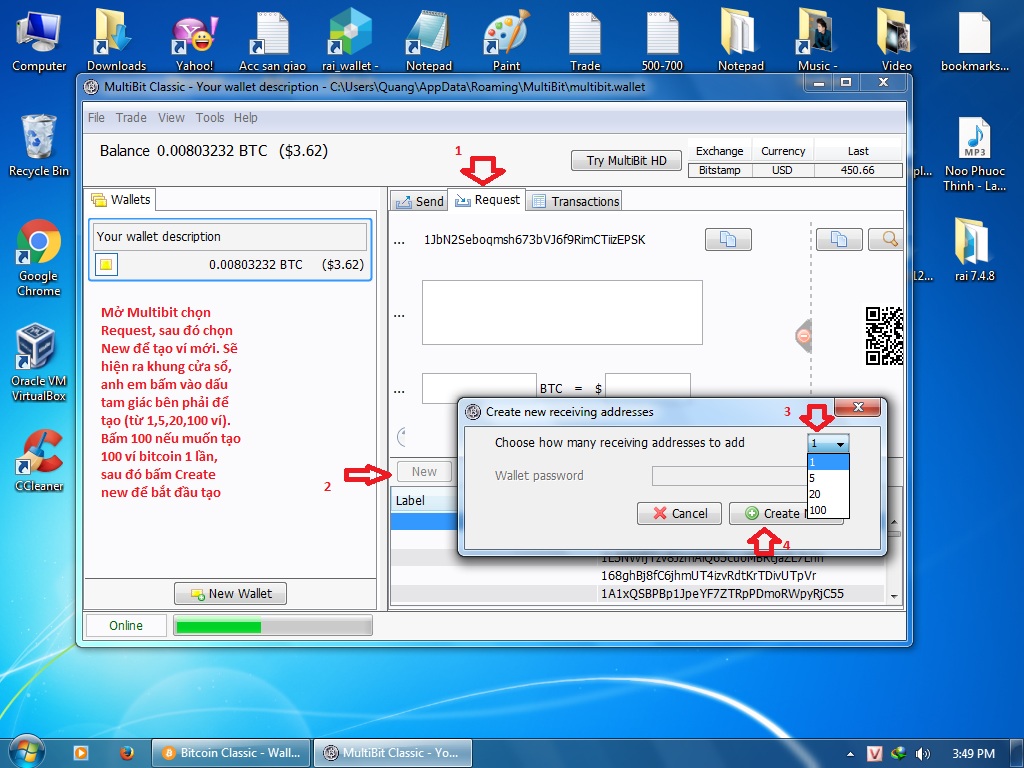Open the Computer desktop icon
Image resolution: width=1024 pixels, height=768 pixels.
pos(39,40)
